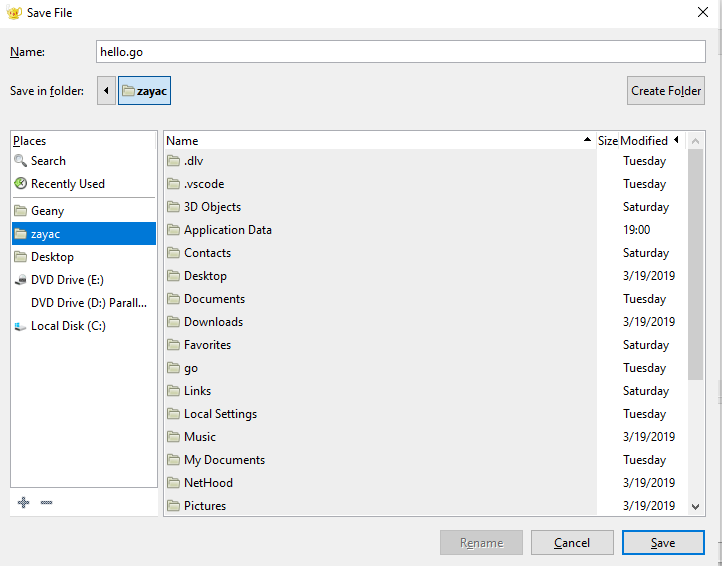Select the Geany bookmark in Places
The width and height of the screenshot is (722, 566).
84,210
